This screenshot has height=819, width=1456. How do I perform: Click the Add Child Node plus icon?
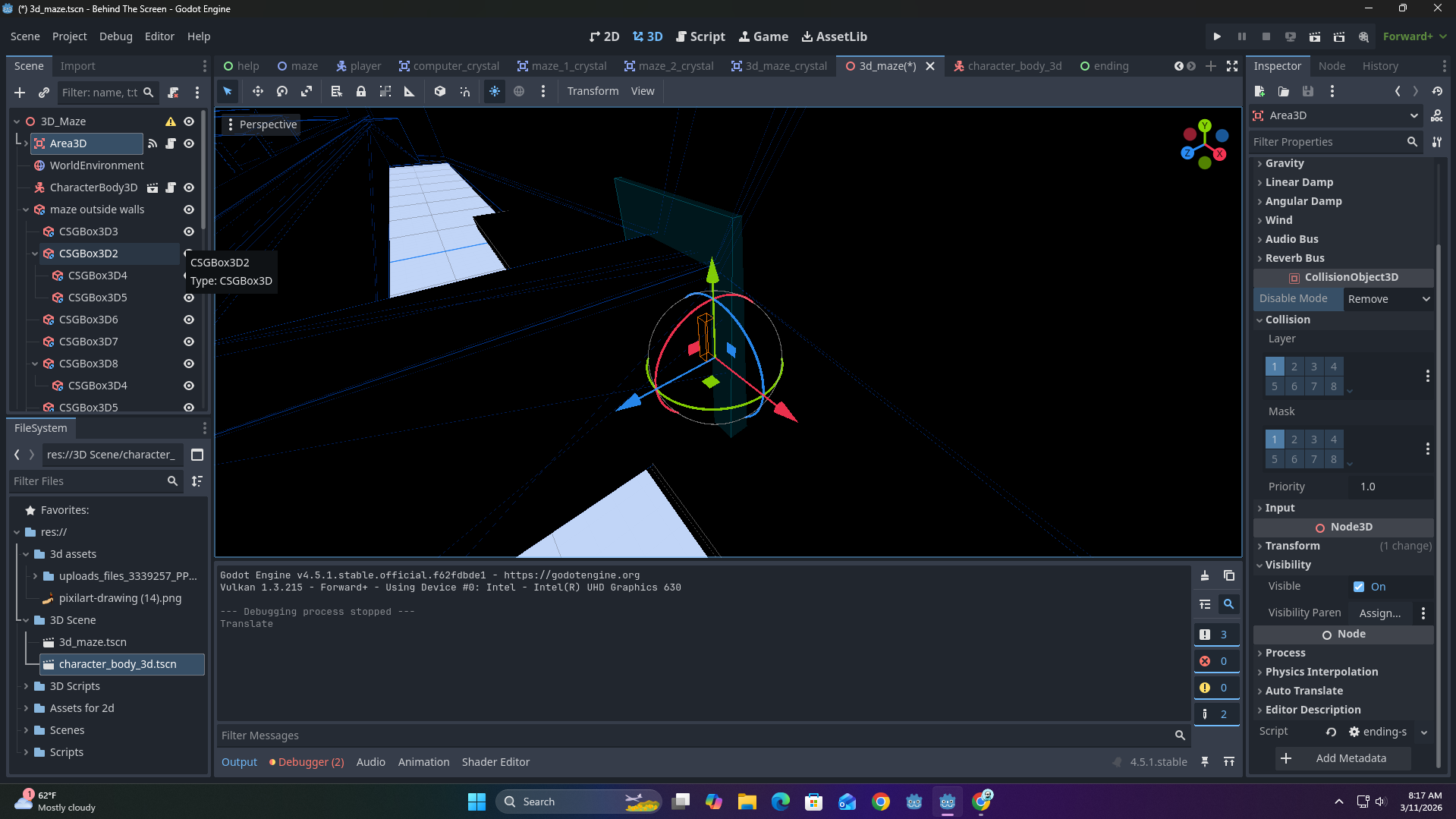pos(20,93)
